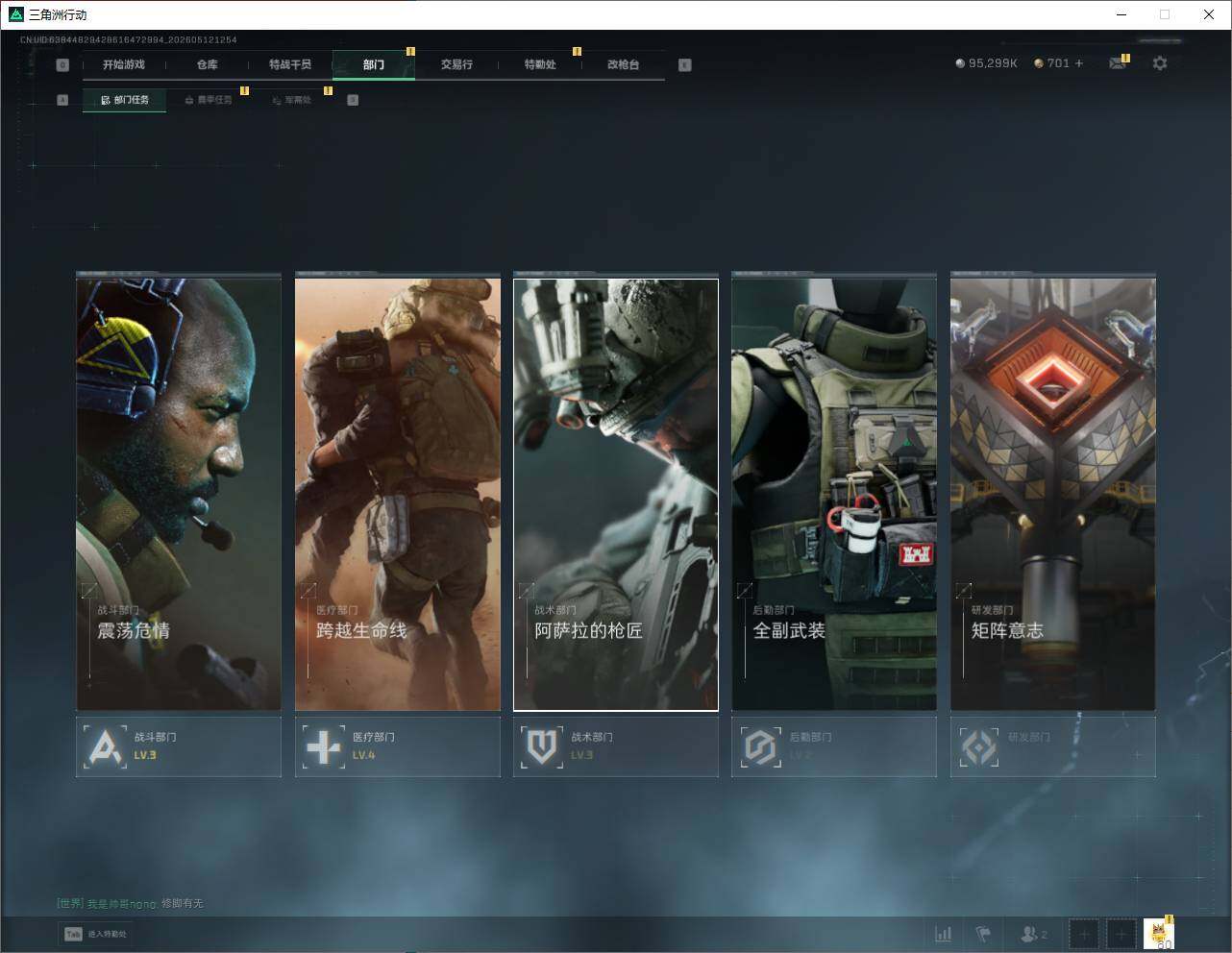Click the 后勤部门 level badge
1232x953 pixels.
[x=834, y=746]
